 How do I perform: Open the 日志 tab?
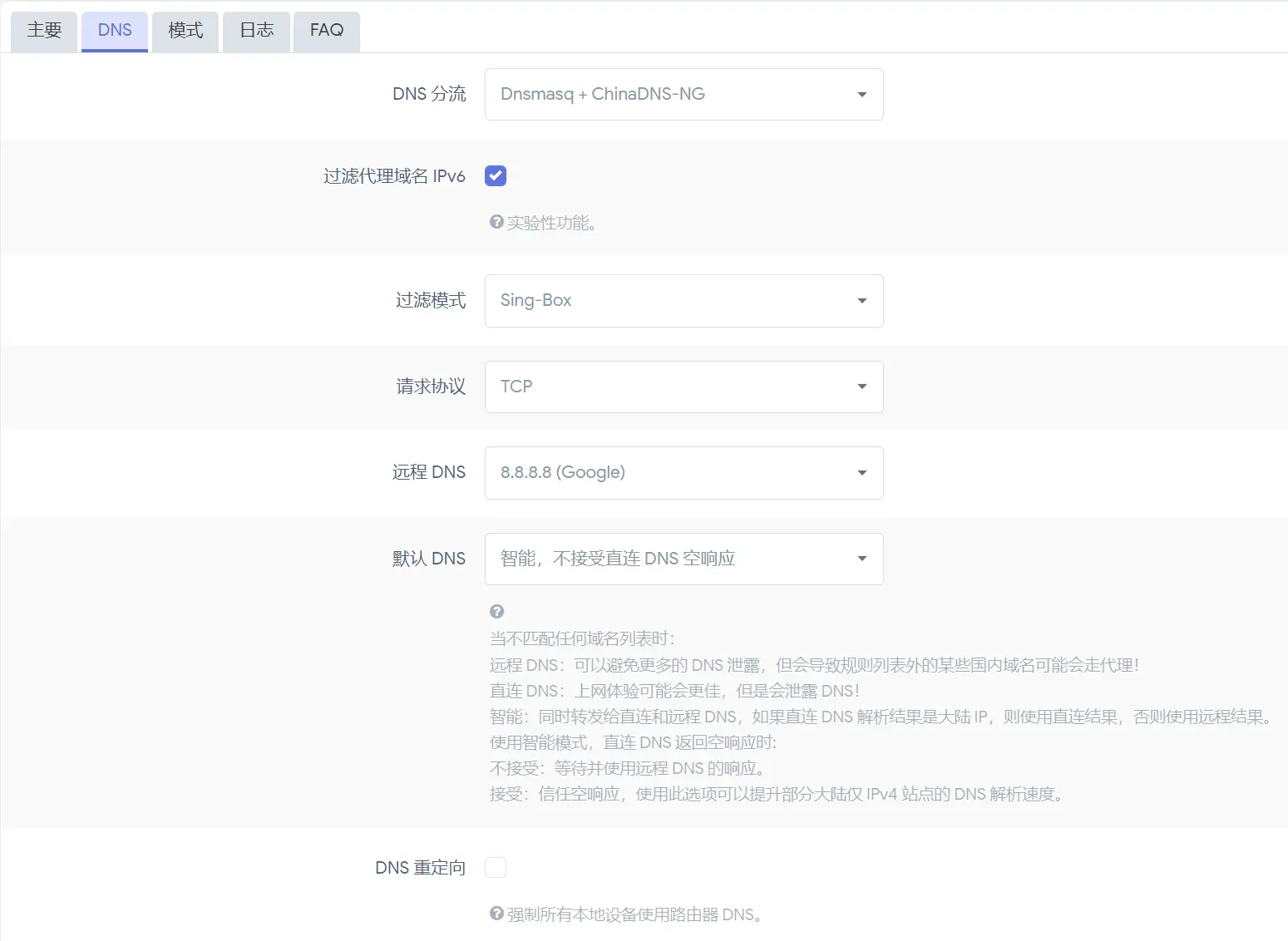click(x=256, y=31)
